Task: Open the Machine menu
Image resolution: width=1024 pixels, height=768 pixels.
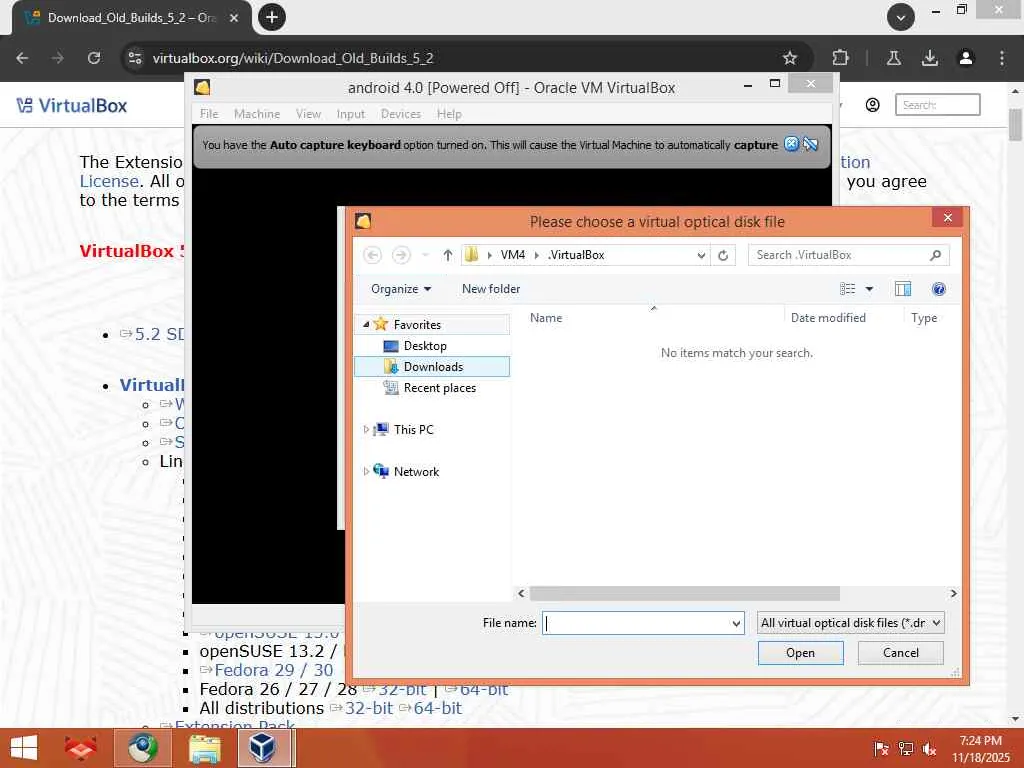Action: pyautogui.click(x=257, y=114)
